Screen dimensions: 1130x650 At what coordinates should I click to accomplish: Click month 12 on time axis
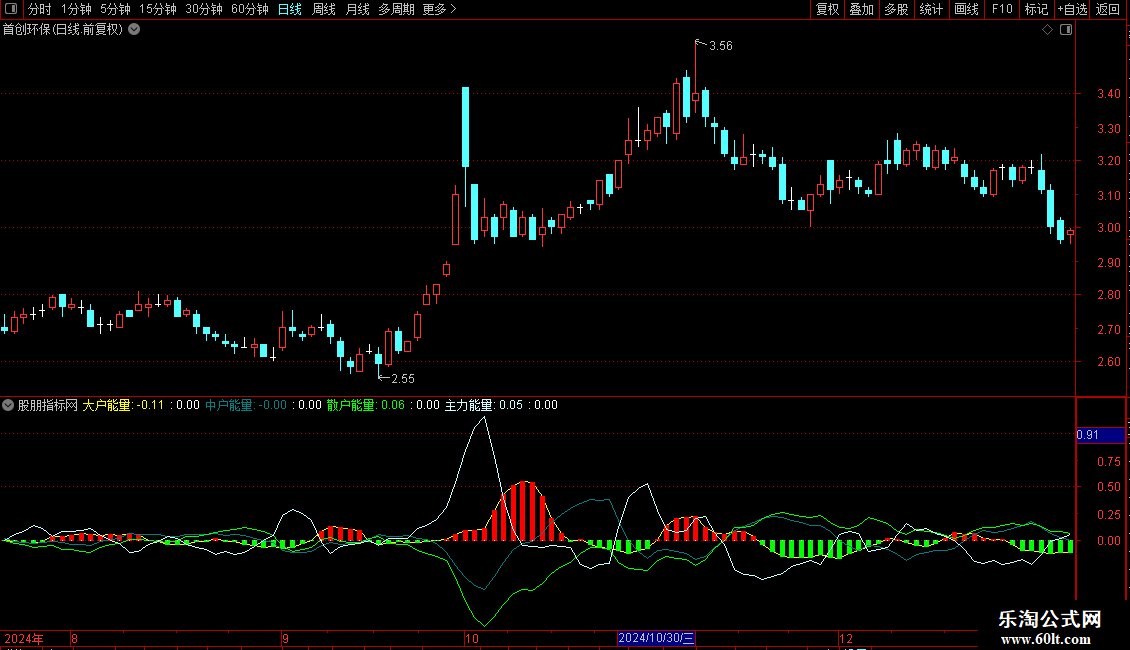click(846, 639)
